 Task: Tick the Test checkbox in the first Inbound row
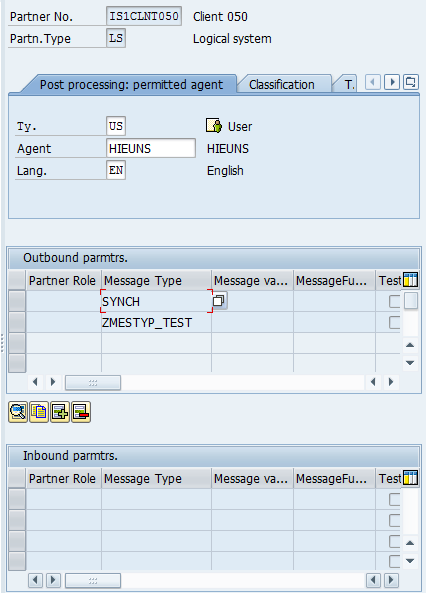[x=395, y=499]
